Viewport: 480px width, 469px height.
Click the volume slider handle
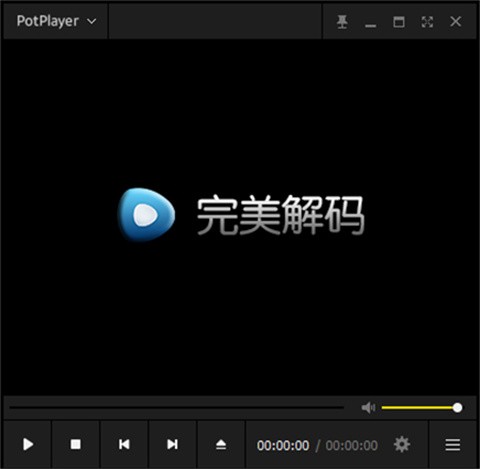tap(457, 407)
